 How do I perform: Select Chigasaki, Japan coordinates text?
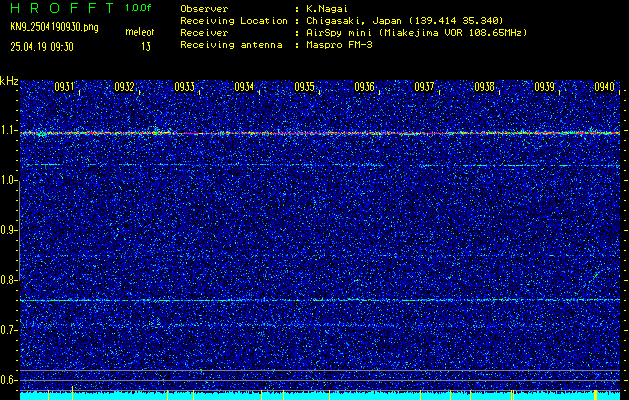pos(405,21)
